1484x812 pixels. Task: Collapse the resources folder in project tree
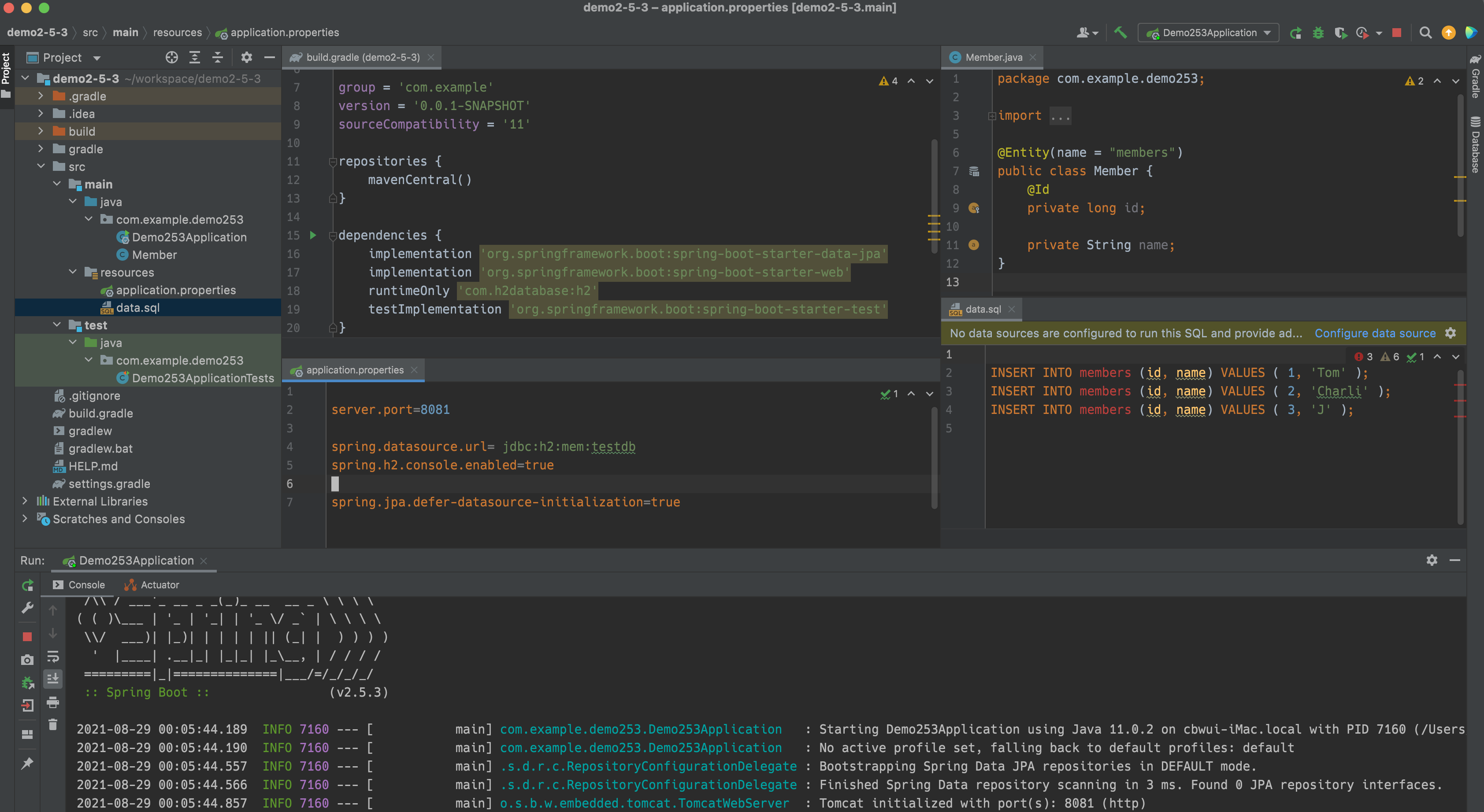pyautogui.click(x=73, y=272)
